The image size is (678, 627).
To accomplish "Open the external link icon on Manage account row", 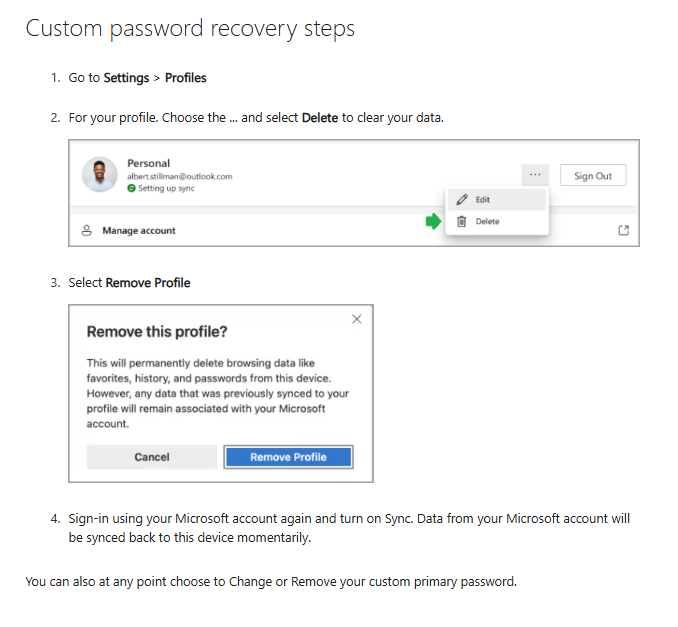I will 624,231.
